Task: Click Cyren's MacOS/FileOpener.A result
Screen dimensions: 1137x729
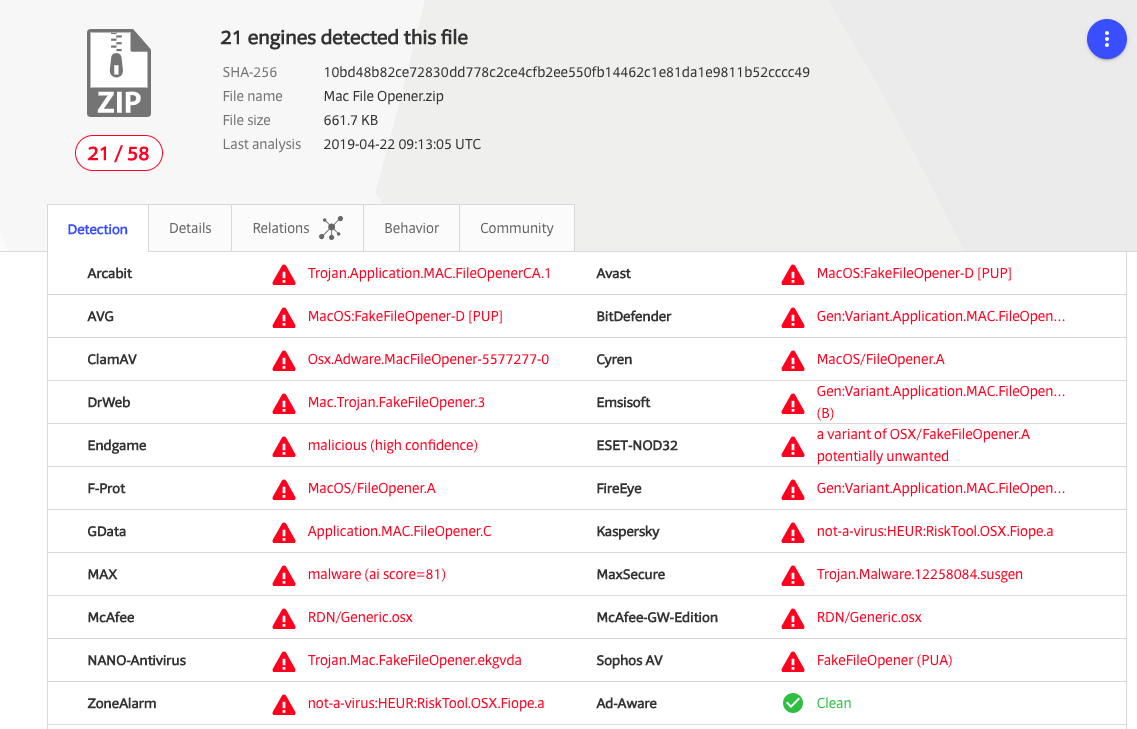Action: [x=880, y=359]
